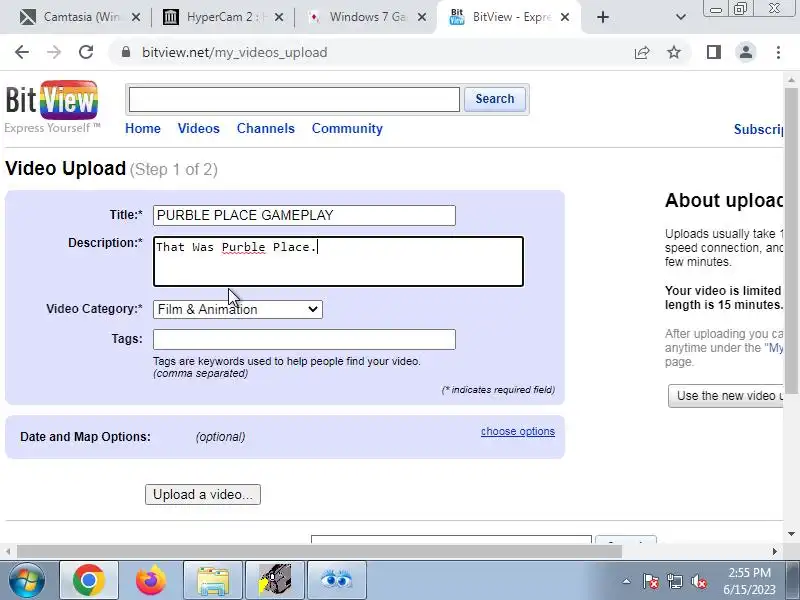Image resolution: width=800 pixels, height=600 pixels.
Task: Click the browser forward arrow
Action: [54, 52]
